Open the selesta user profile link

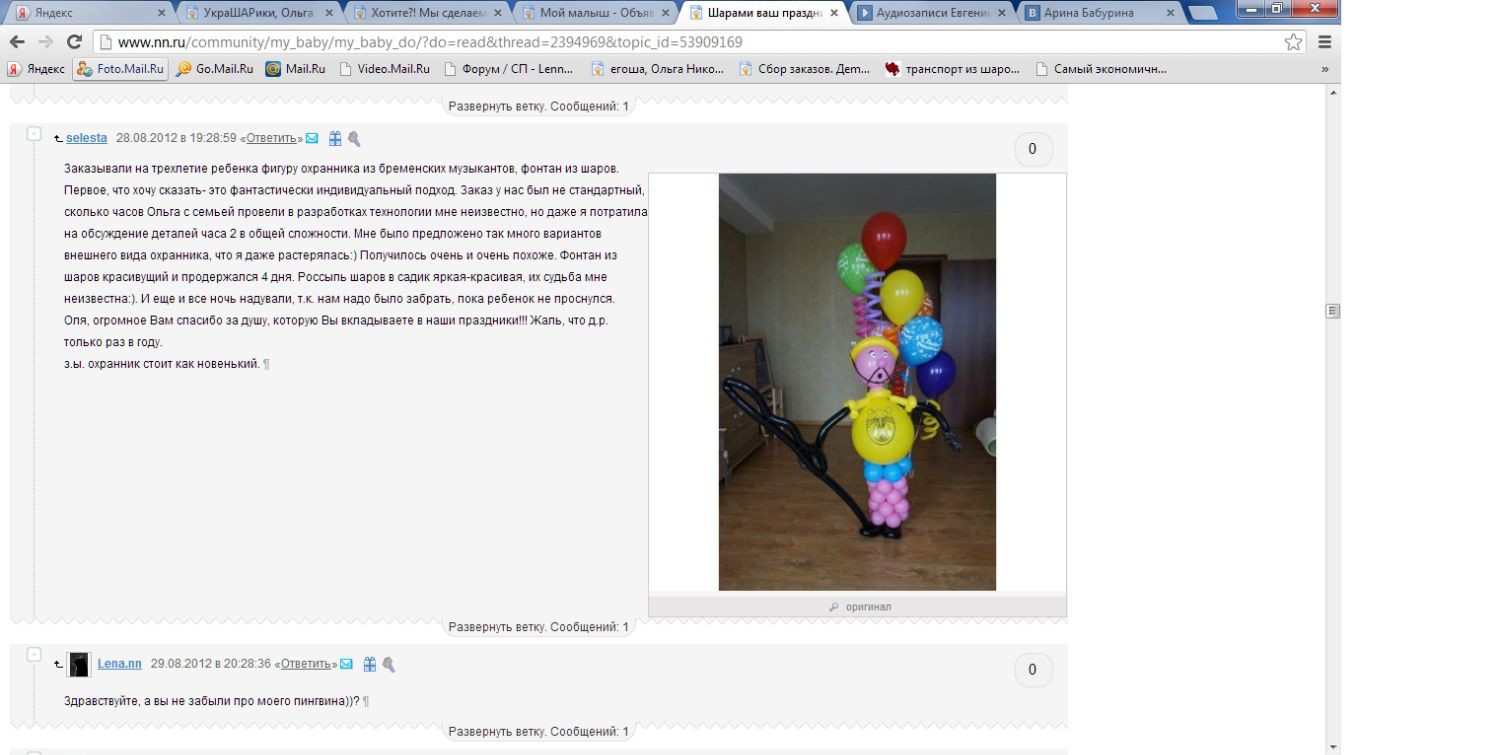86,138
